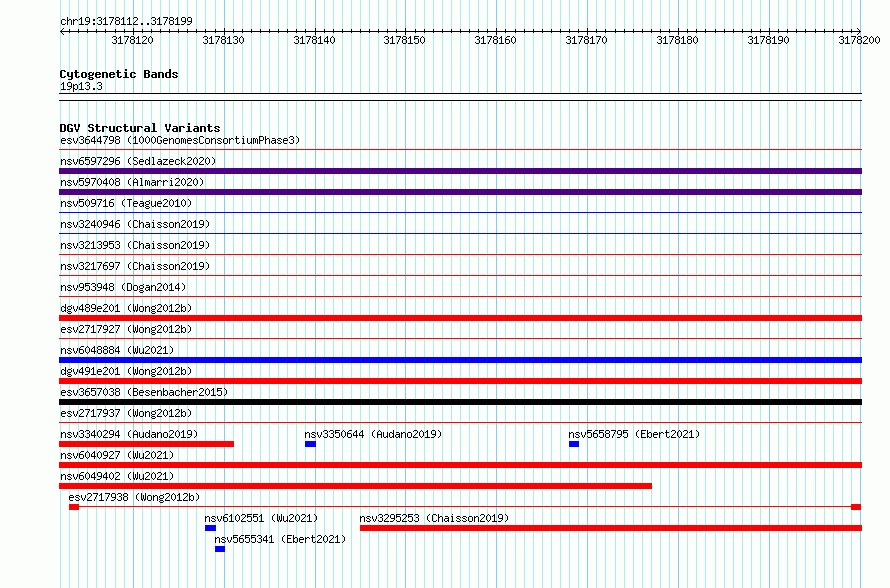Select the red nsv3340294 Audano2019 bar

146,444
